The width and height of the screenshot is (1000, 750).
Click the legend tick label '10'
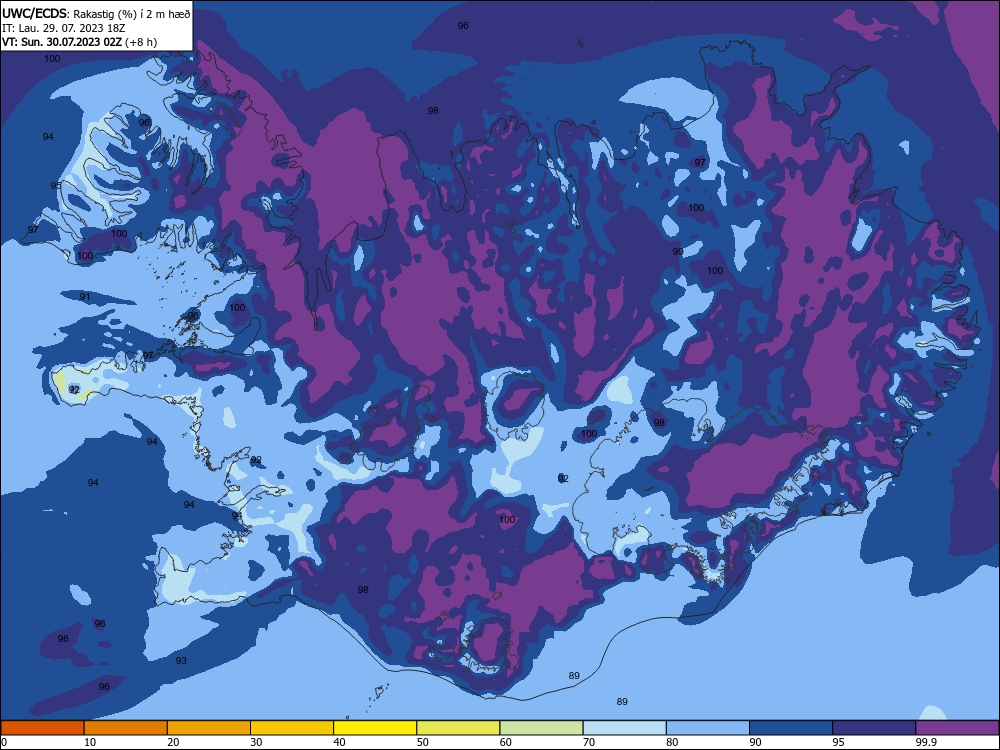coord(90,742)
